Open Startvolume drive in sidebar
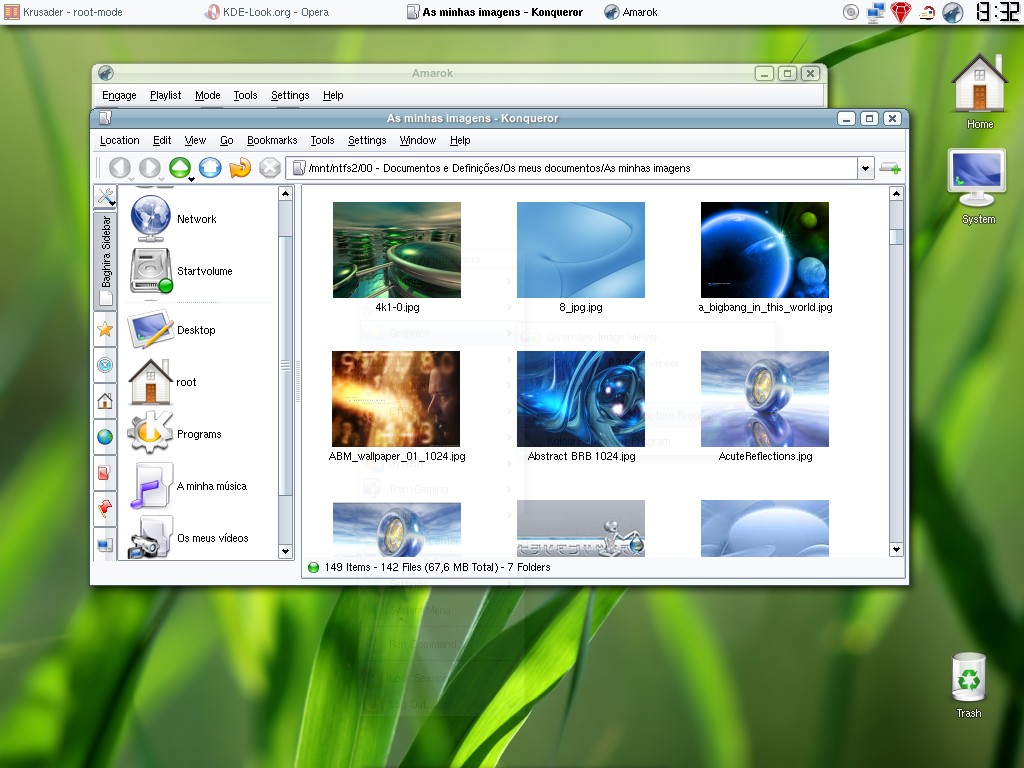This screenshot has height=768, width=1024. coord(182,271)
